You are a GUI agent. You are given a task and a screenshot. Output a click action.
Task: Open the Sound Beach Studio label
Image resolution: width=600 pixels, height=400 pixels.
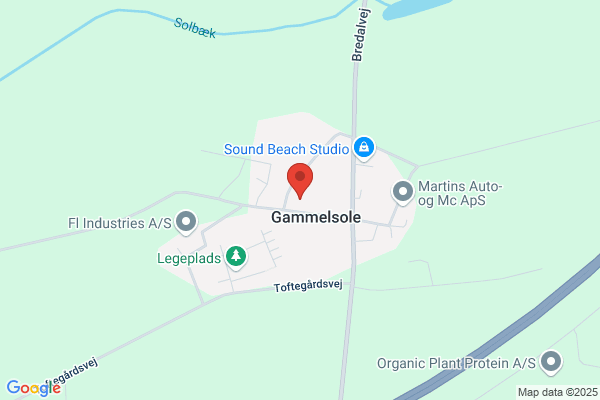tap(286, 149)
